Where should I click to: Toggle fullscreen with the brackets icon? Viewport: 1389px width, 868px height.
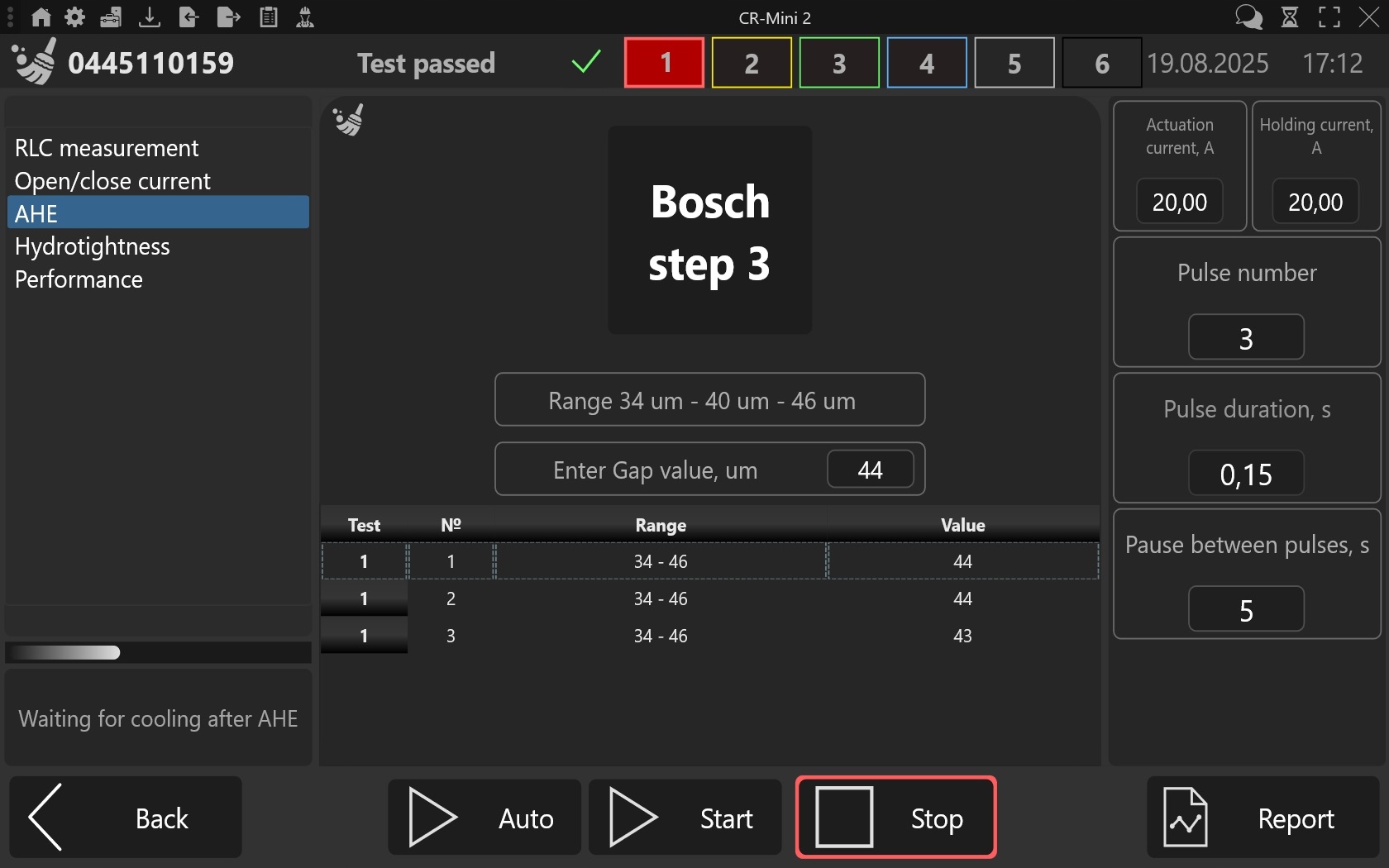(x=1329, y=17)
